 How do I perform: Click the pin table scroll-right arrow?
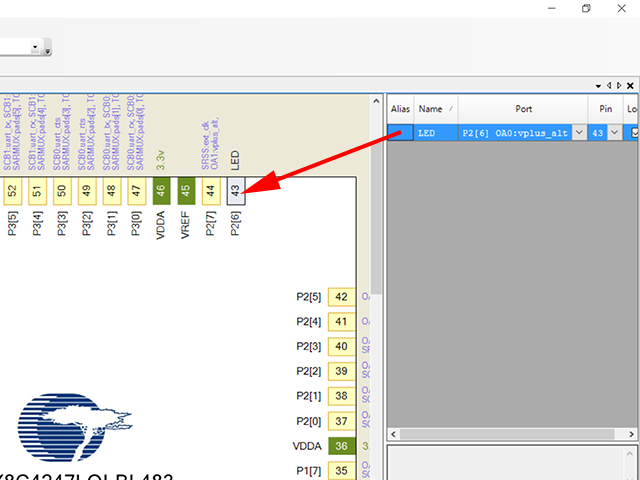click(x=631, y=434)
